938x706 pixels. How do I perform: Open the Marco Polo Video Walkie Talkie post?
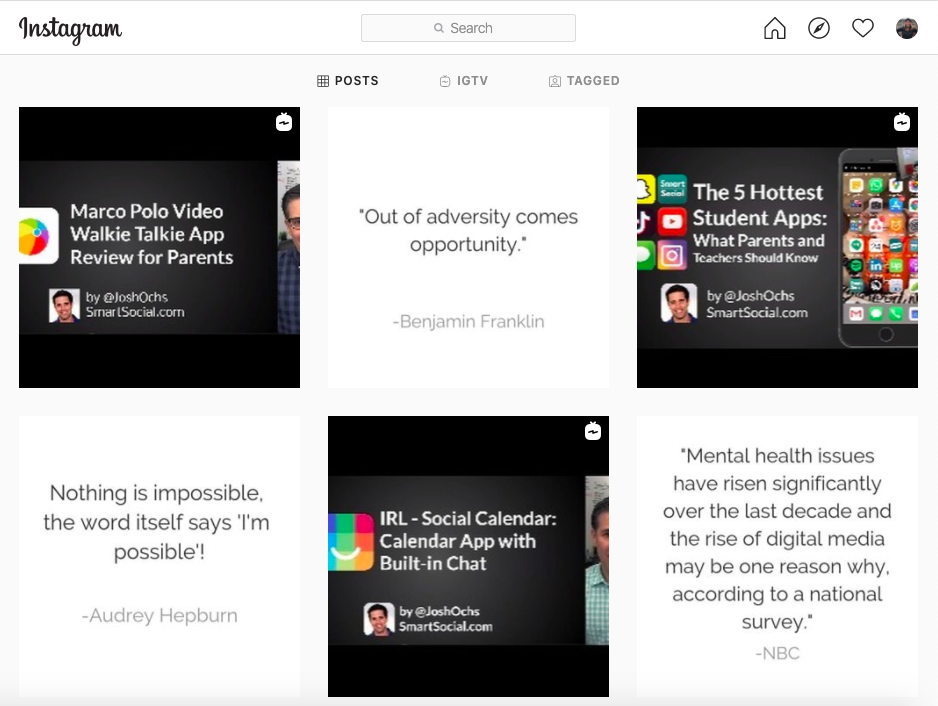click(159, 247)
